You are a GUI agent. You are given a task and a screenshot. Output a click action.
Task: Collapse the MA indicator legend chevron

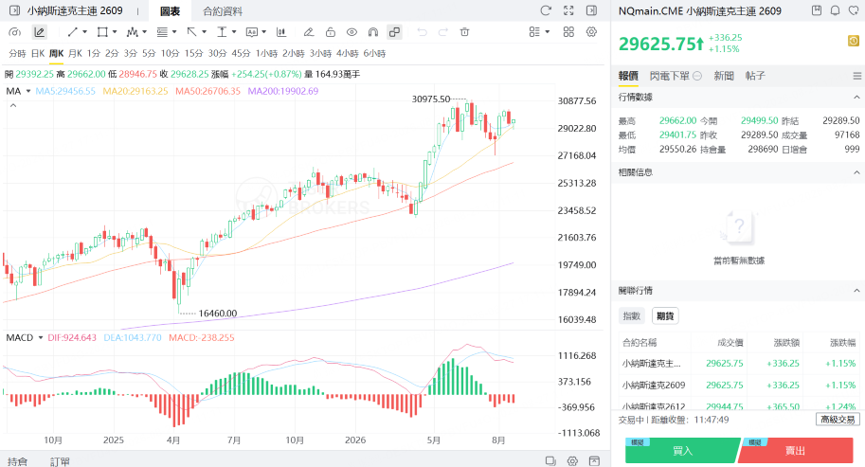[x=13, y=105]
